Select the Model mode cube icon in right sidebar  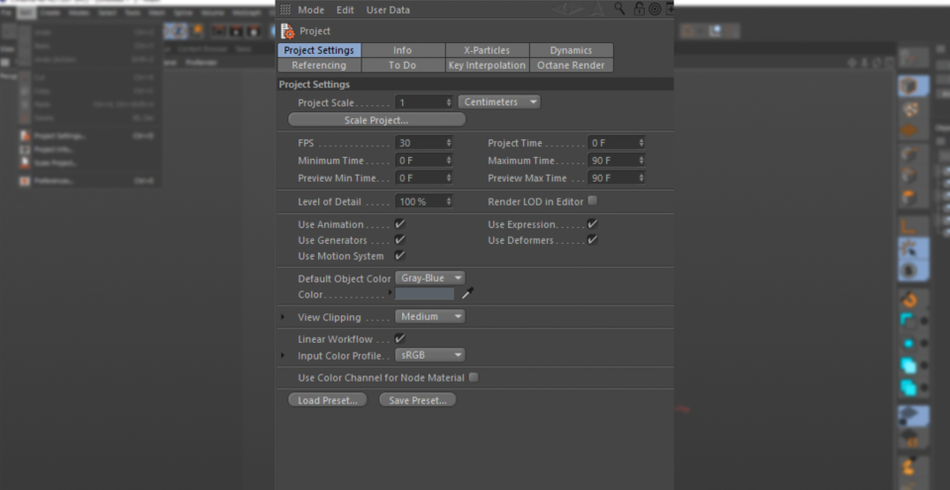coord(908,86)
